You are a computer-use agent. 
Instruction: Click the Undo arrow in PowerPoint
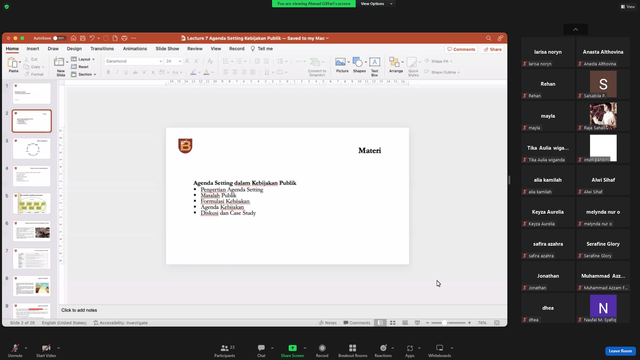[92, 38]
